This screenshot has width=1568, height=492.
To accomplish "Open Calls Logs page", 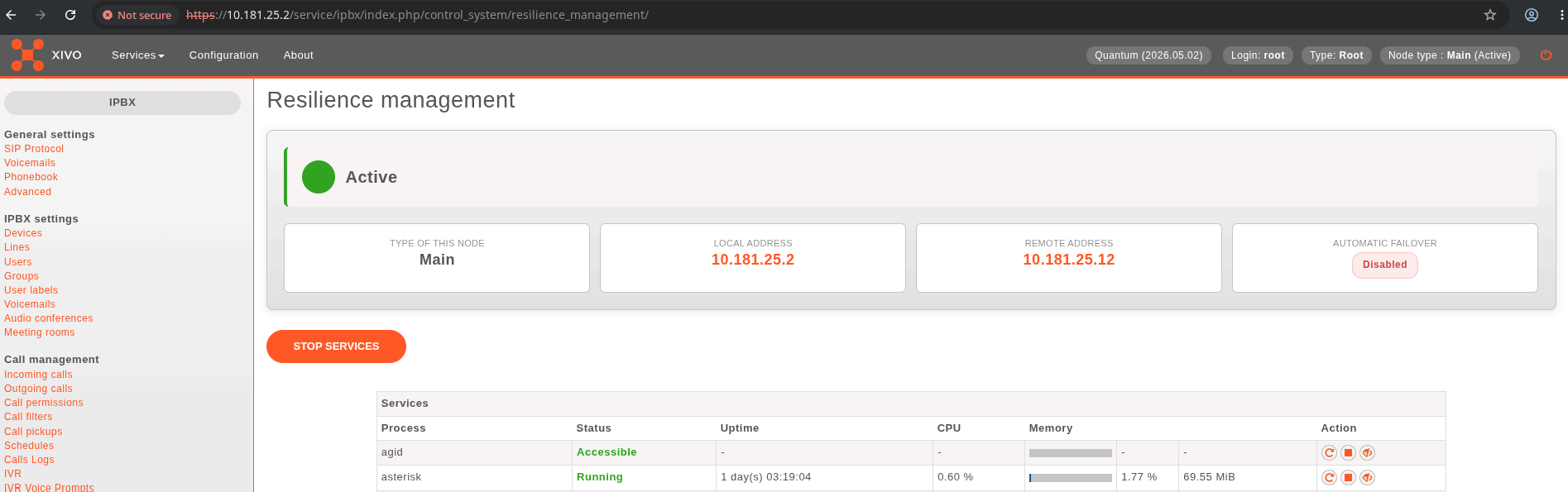I will point(29,460).
